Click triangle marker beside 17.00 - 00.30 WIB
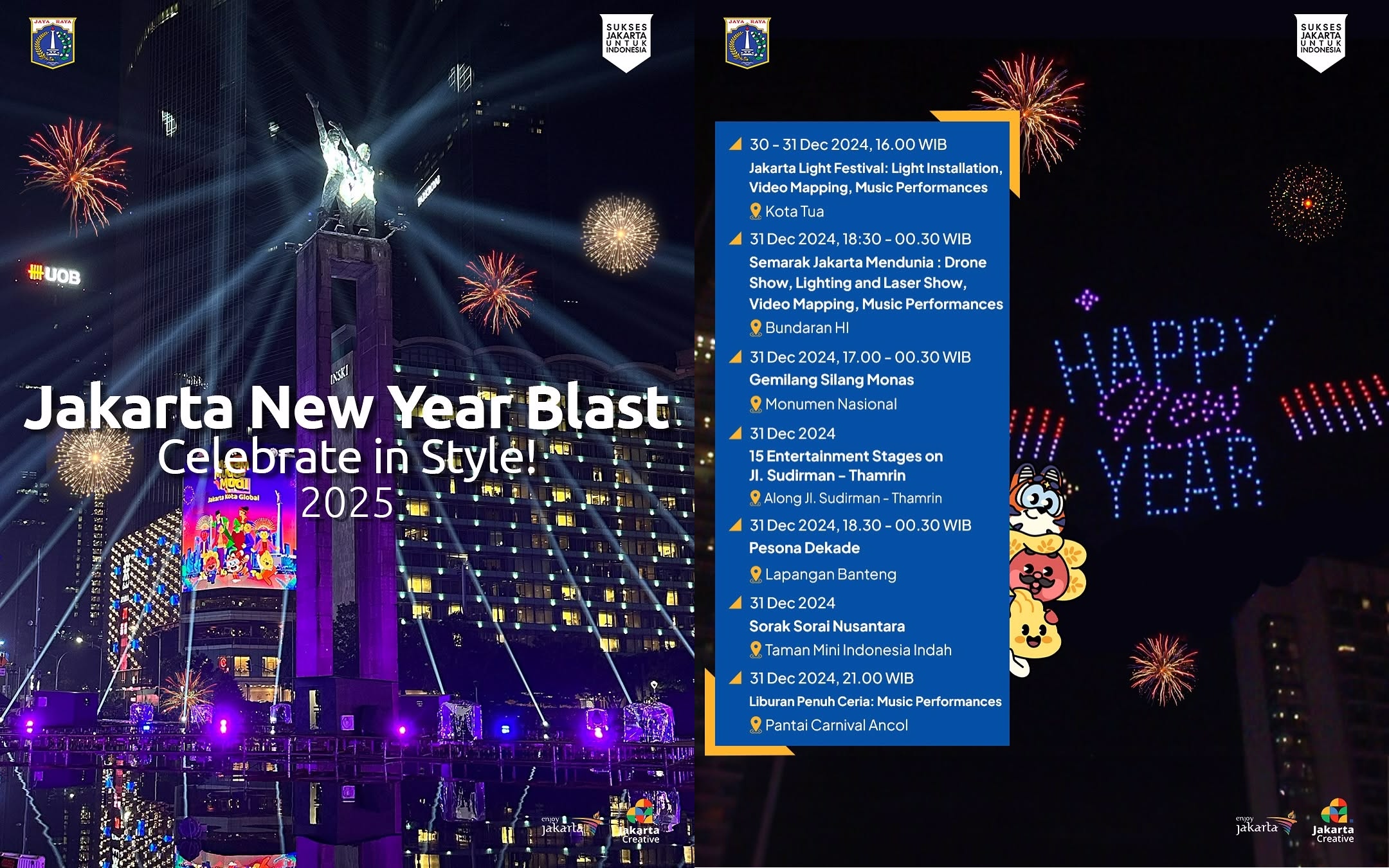 tap(736, 357)
